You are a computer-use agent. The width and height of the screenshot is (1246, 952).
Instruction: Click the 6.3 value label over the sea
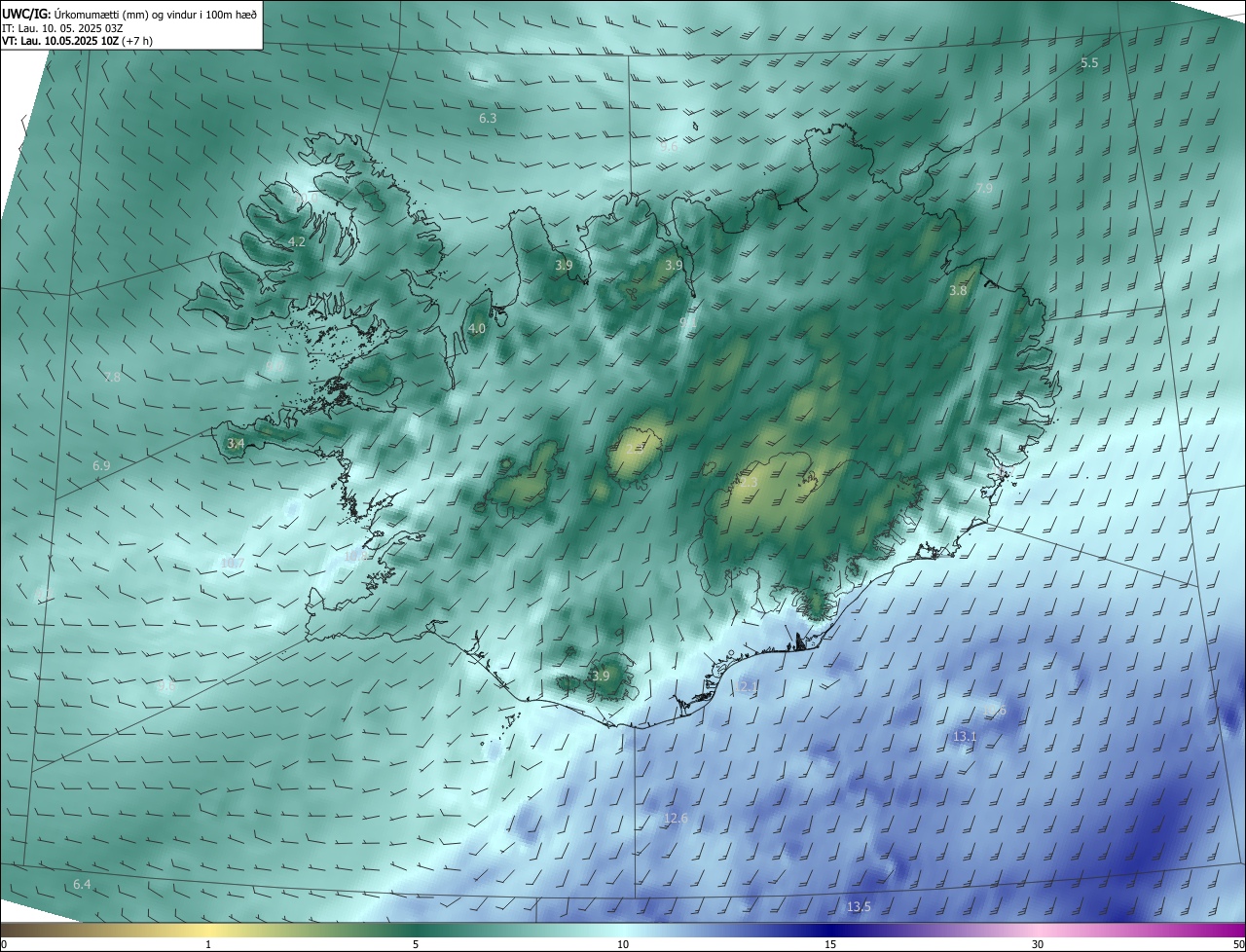point(488,118)
